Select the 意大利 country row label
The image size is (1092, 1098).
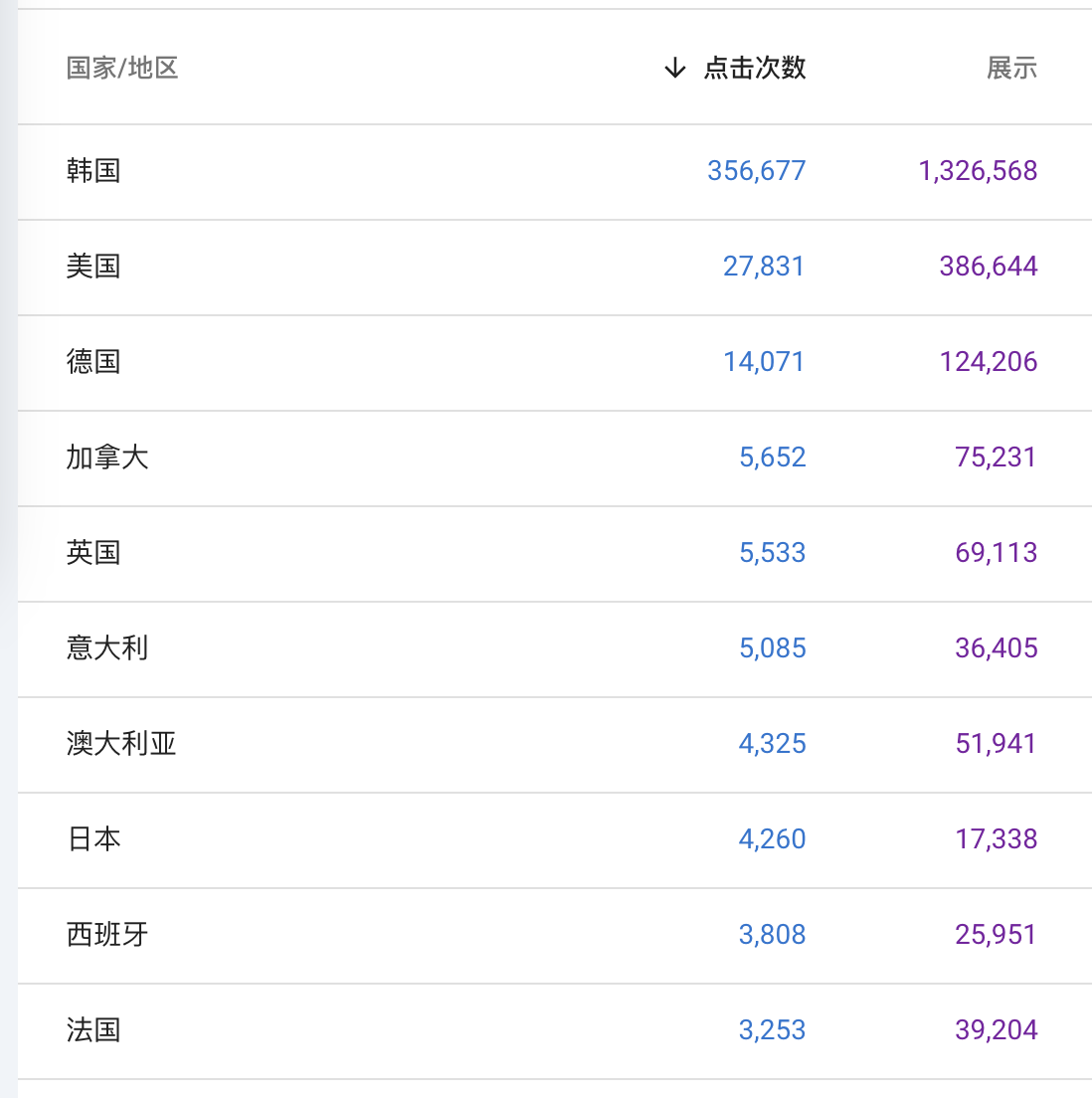[x=107, y=648]
